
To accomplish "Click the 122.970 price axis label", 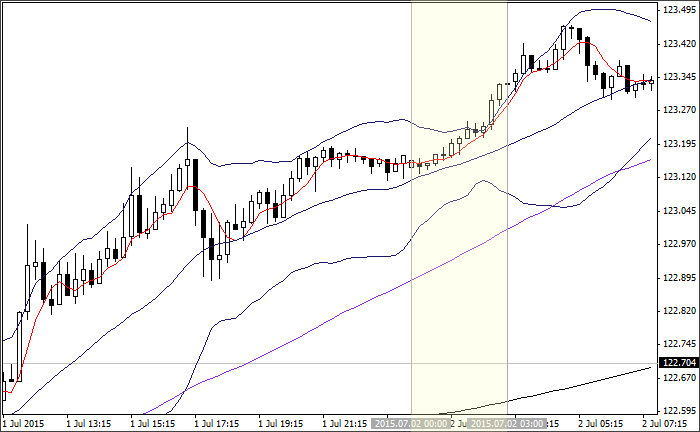I will pos(679,244).
